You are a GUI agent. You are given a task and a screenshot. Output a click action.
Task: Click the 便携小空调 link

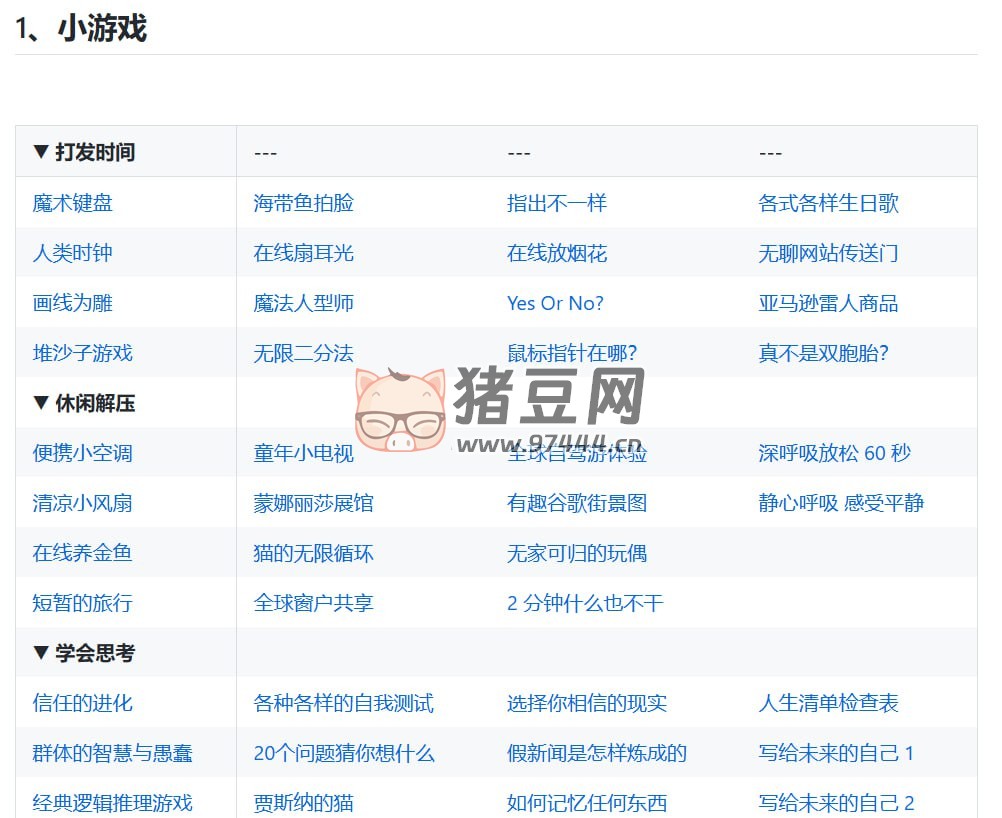81,453
